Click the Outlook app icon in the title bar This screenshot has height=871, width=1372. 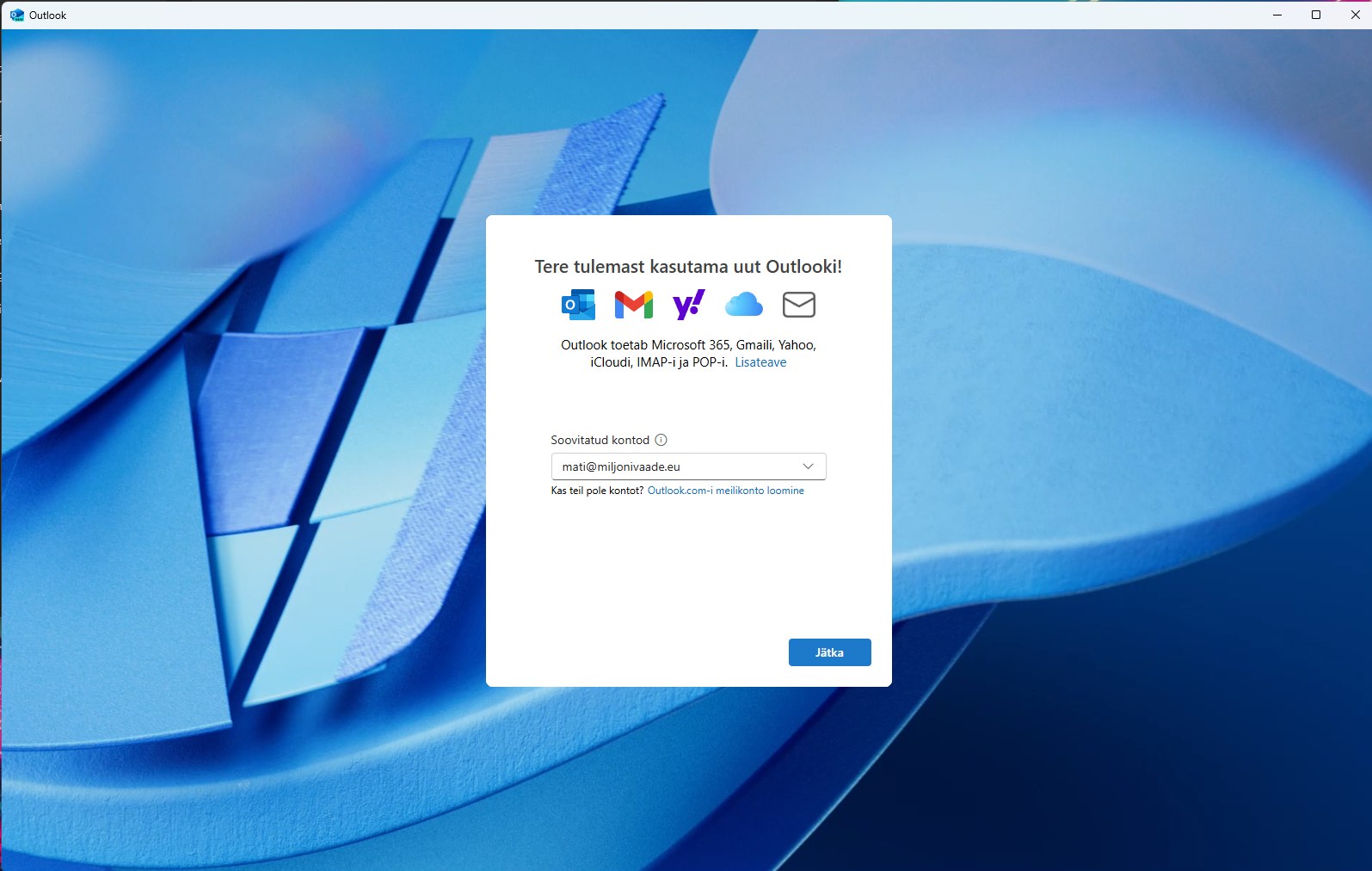coord(16,15)
